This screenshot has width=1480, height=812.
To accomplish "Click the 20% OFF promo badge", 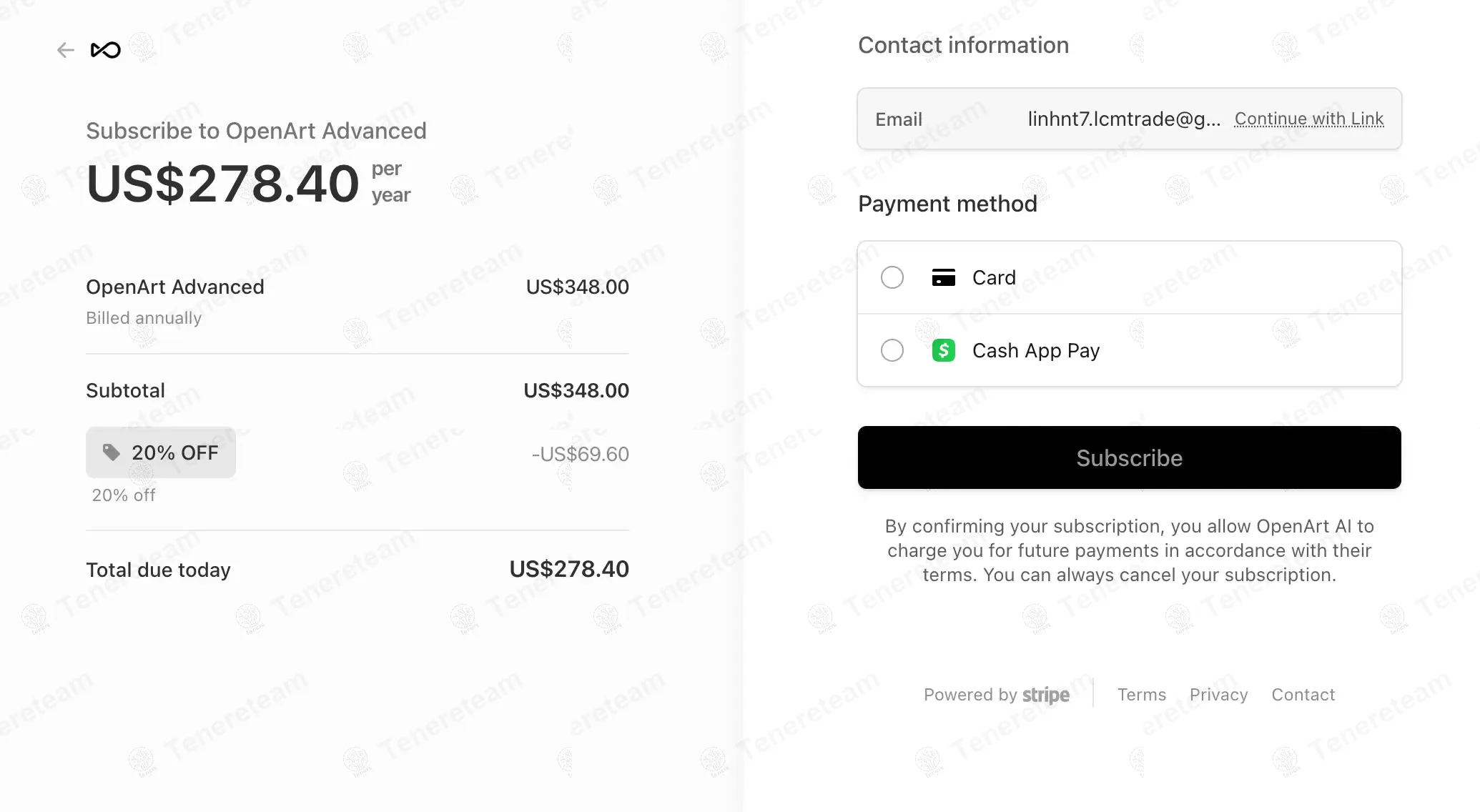I will pos(161,452).
